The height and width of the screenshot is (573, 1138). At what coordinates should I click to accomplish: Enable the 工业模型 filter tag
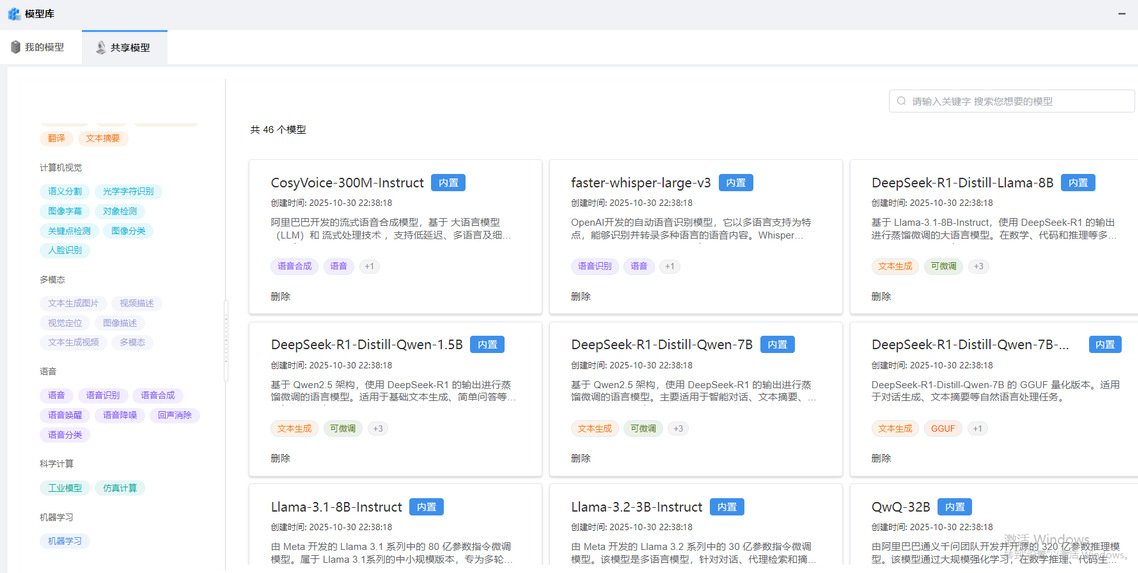point(65,488)
